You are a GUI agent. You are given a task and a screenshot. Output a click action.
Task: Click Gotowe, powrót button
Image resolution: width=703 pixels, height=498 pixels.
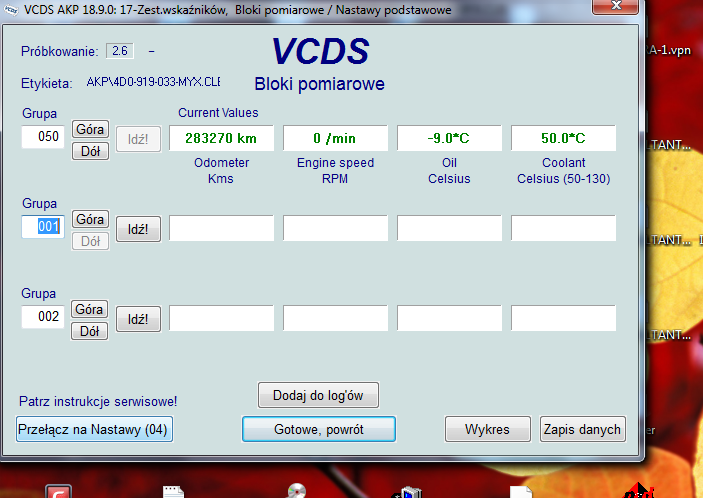tap(319, 429)
